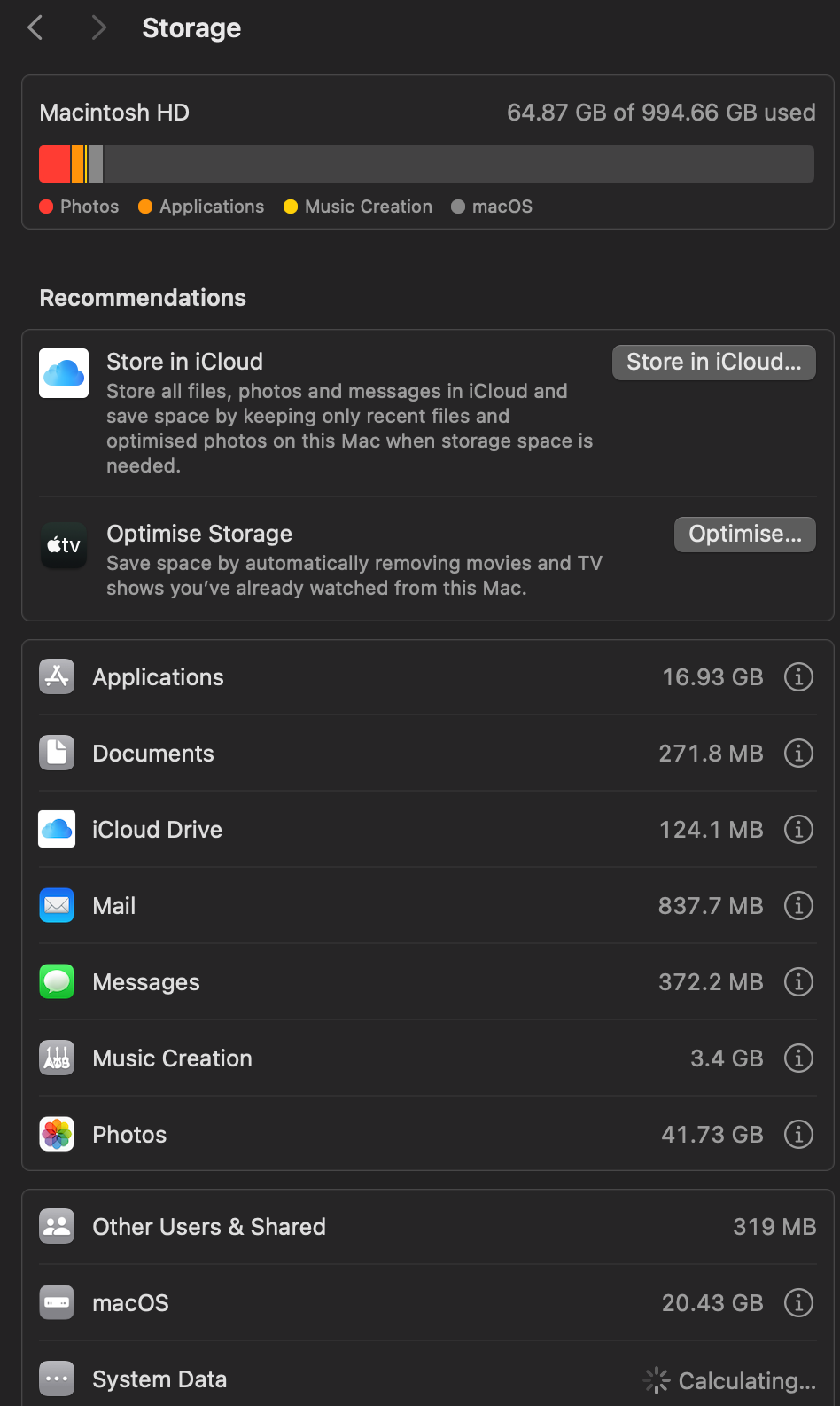Click the iCloud Drive row icon
840x1406 pixels.
57,829
